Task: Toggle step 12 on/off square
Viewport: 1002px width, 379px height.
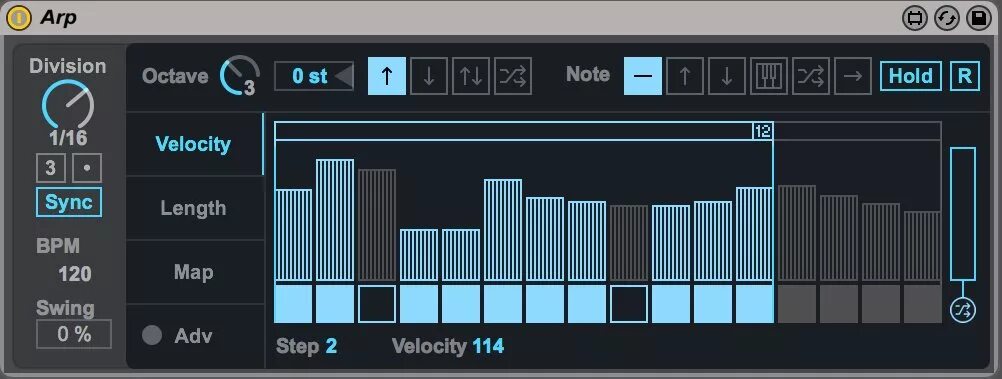Action: 755,304
